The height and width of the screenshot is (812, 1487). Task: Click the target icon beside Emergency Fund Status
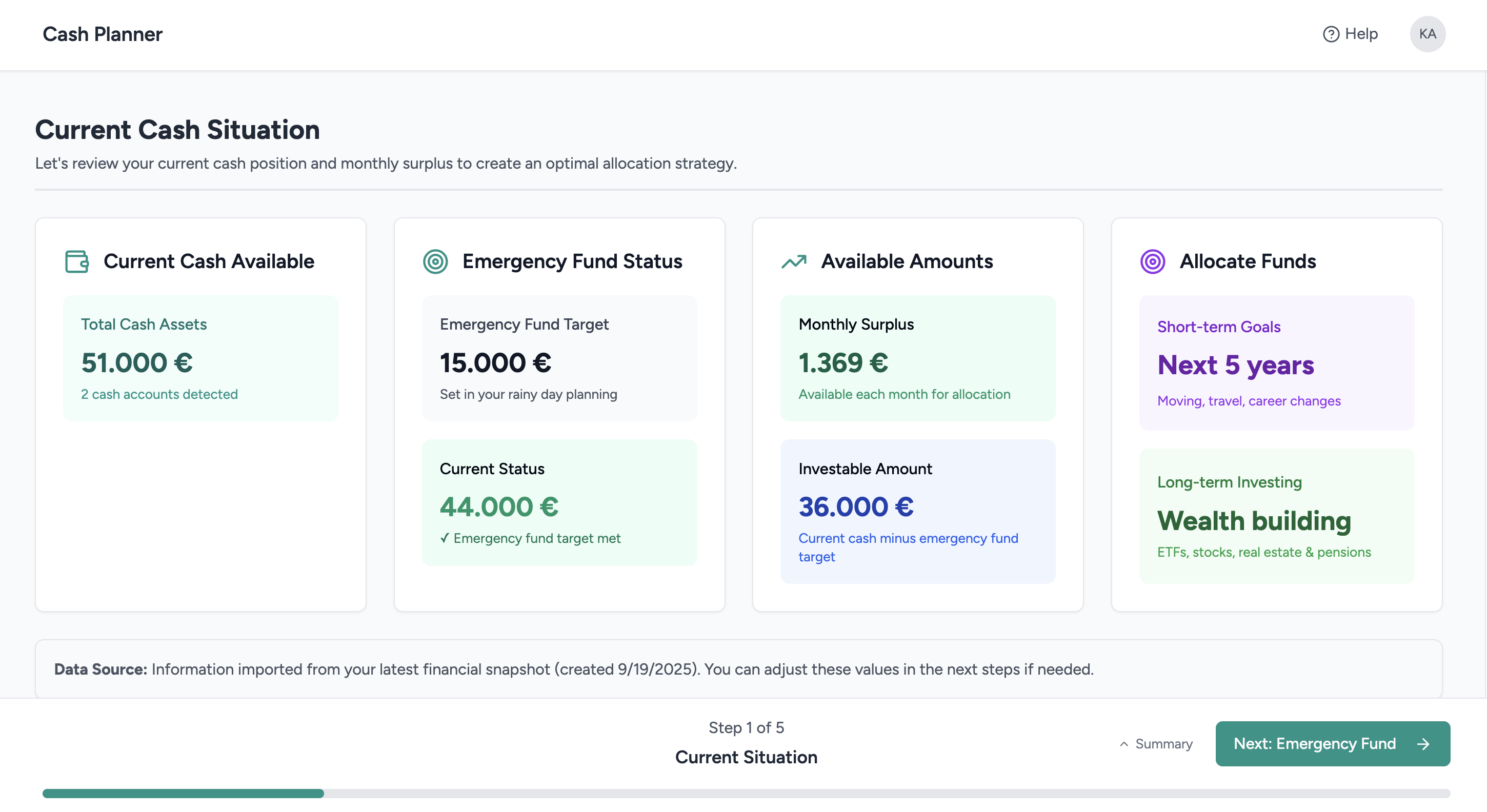[435, 261]
